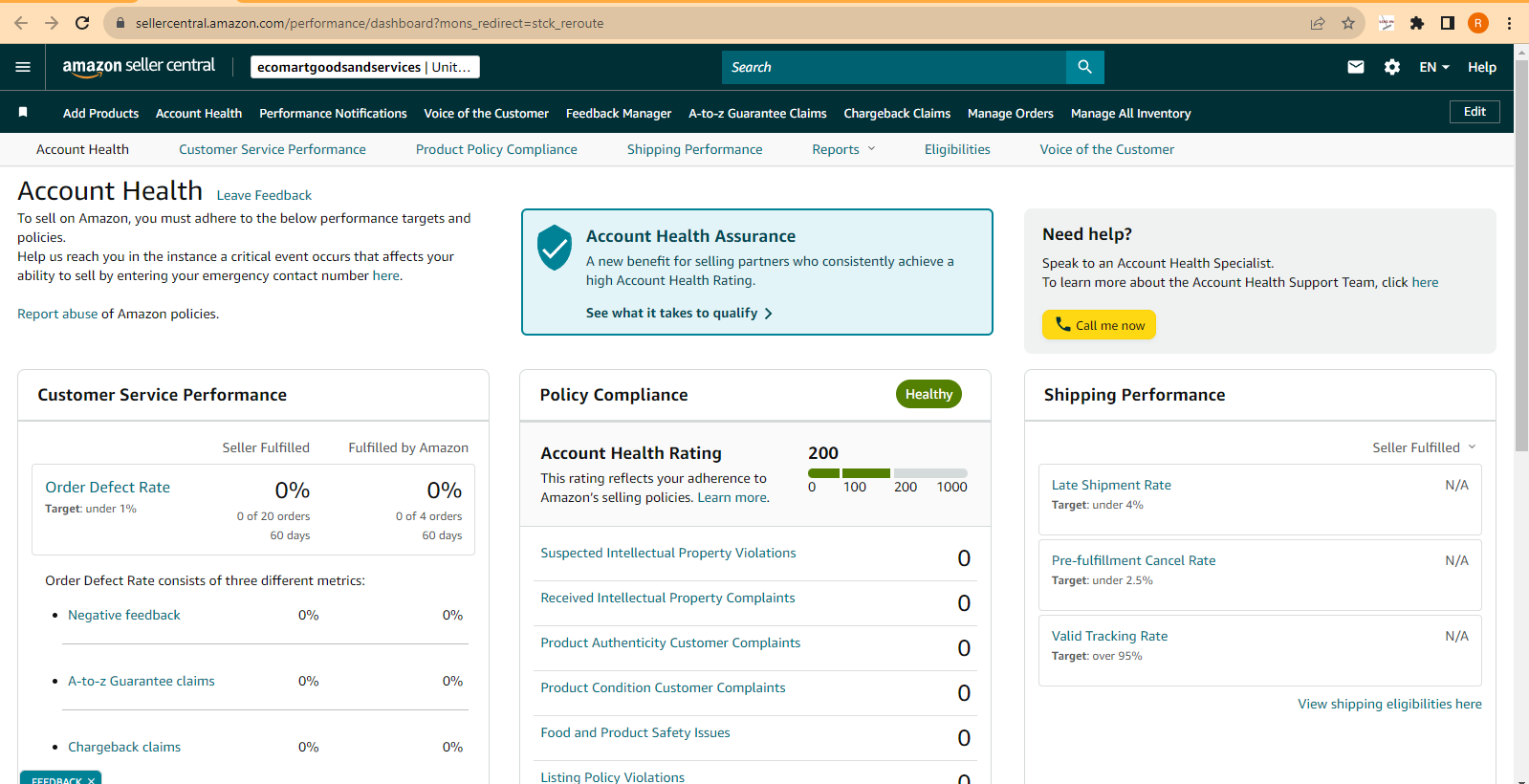Click the Report abuse link
Viewport: 1529px width, 784px height.
click(57, 314)
